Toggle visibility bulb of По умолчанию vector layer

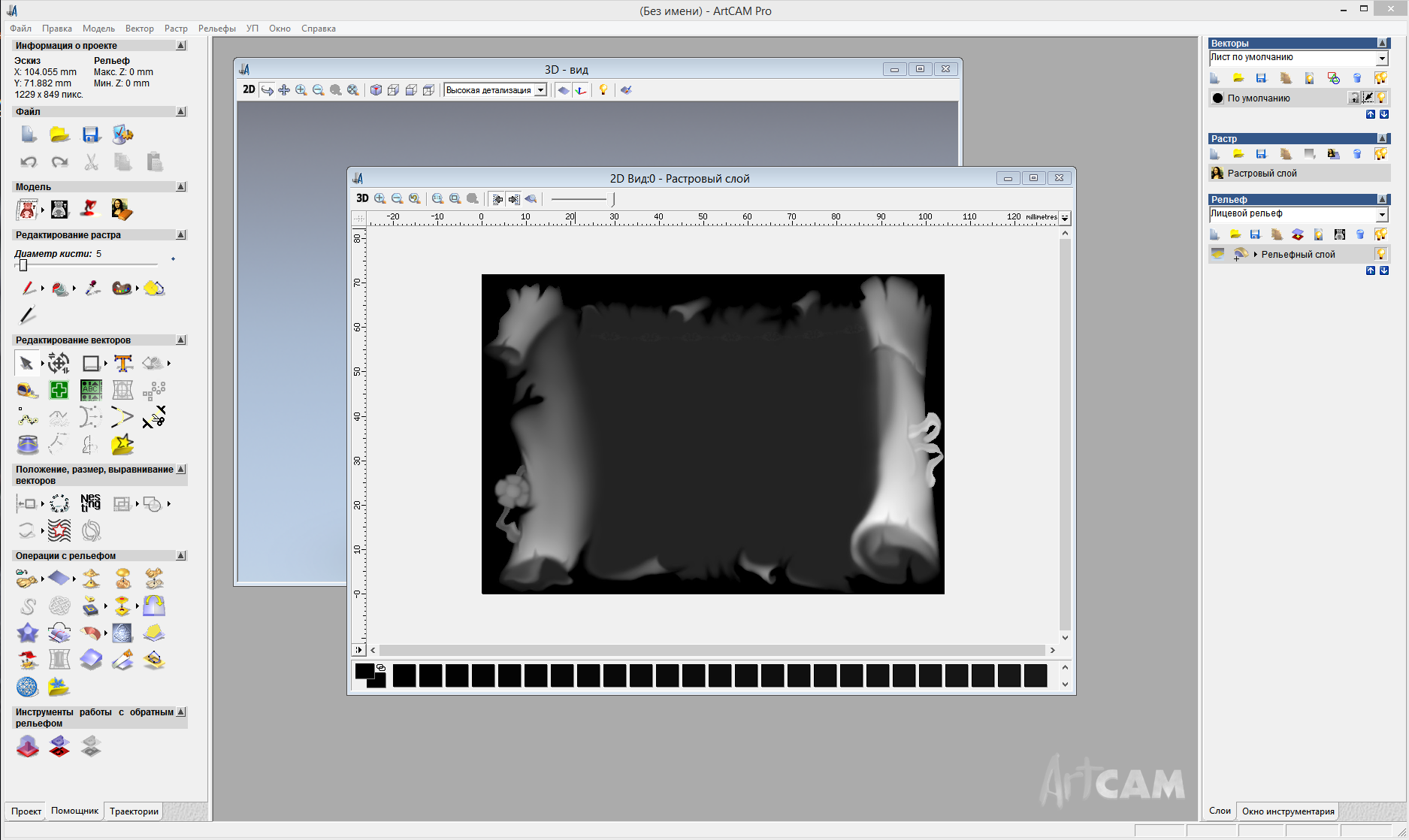1381,98
